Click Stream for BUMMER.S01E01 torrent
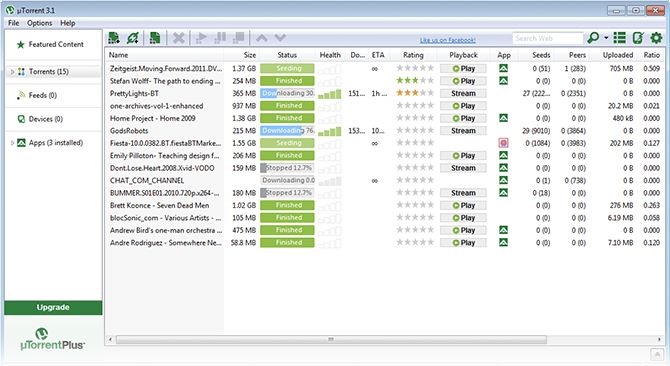Screen dimensions: 670x366 [463, 193]
